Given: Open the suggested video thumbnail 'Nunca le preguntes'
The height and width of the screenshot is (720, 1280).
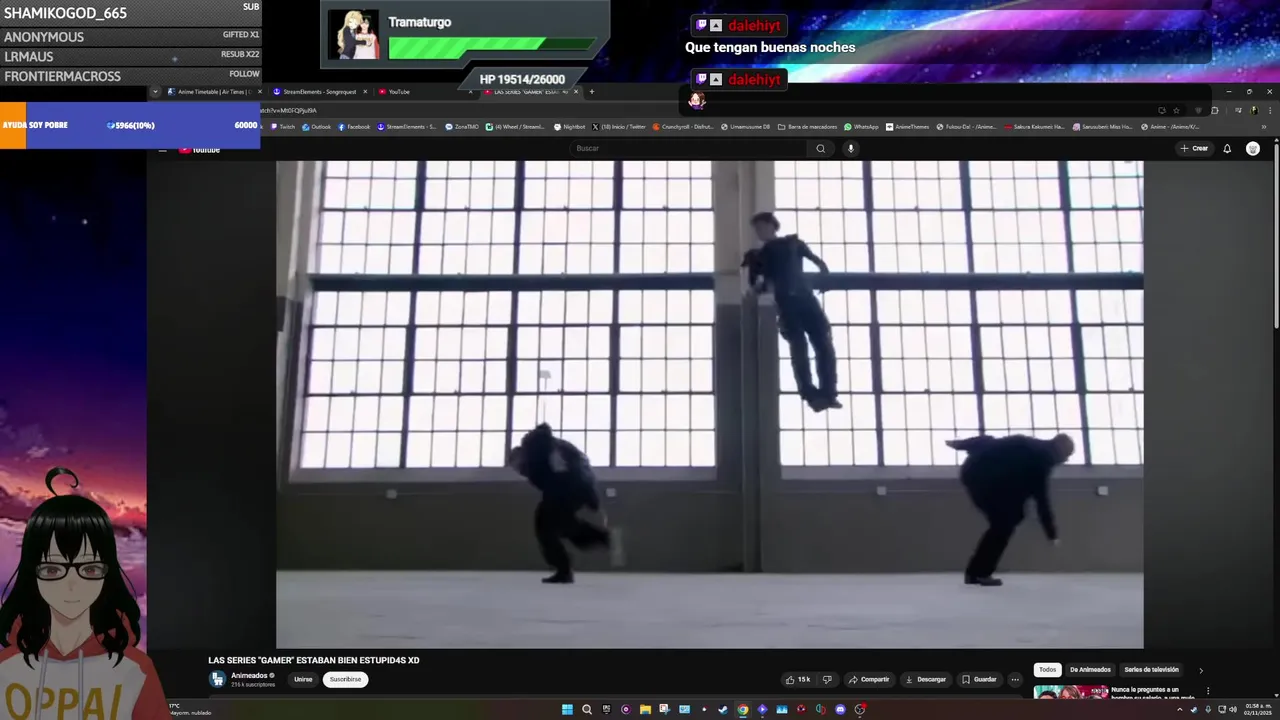Looking at the screenshot, I should click(1070, 692).
